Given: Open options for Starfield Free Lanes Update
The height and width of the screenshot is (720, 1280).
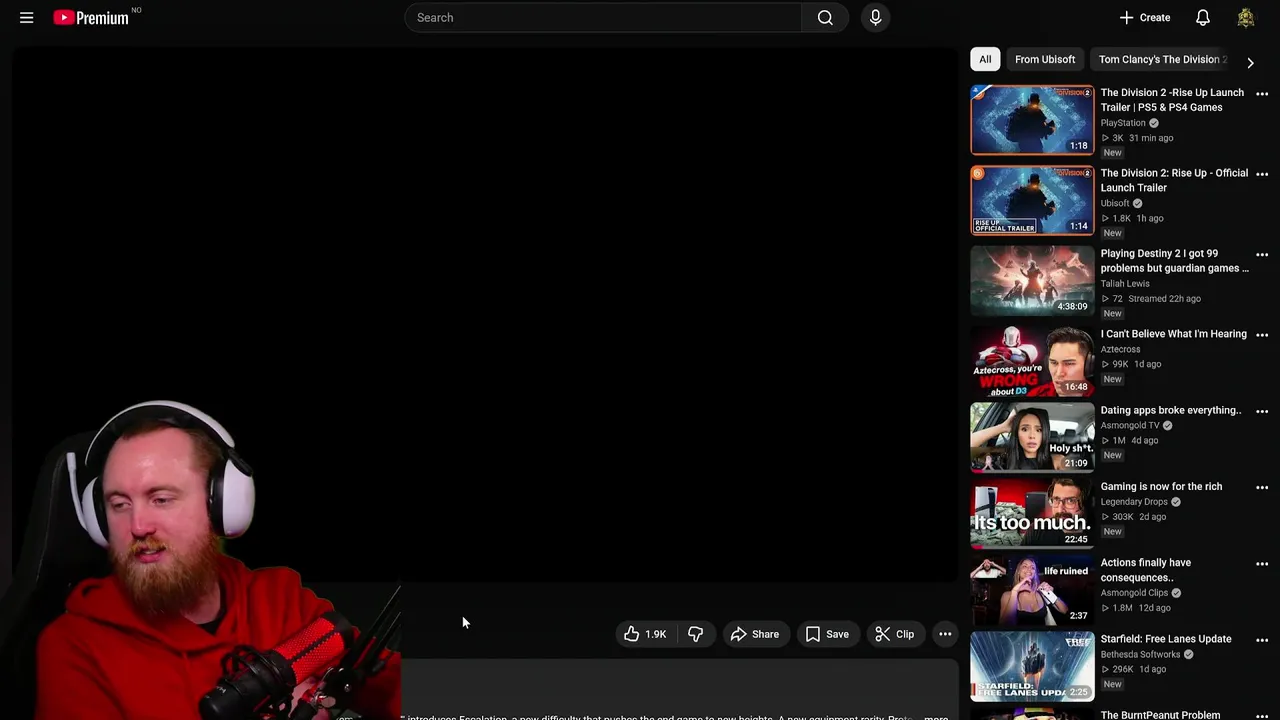Looking at the screenshot, I should (1262, 640).
